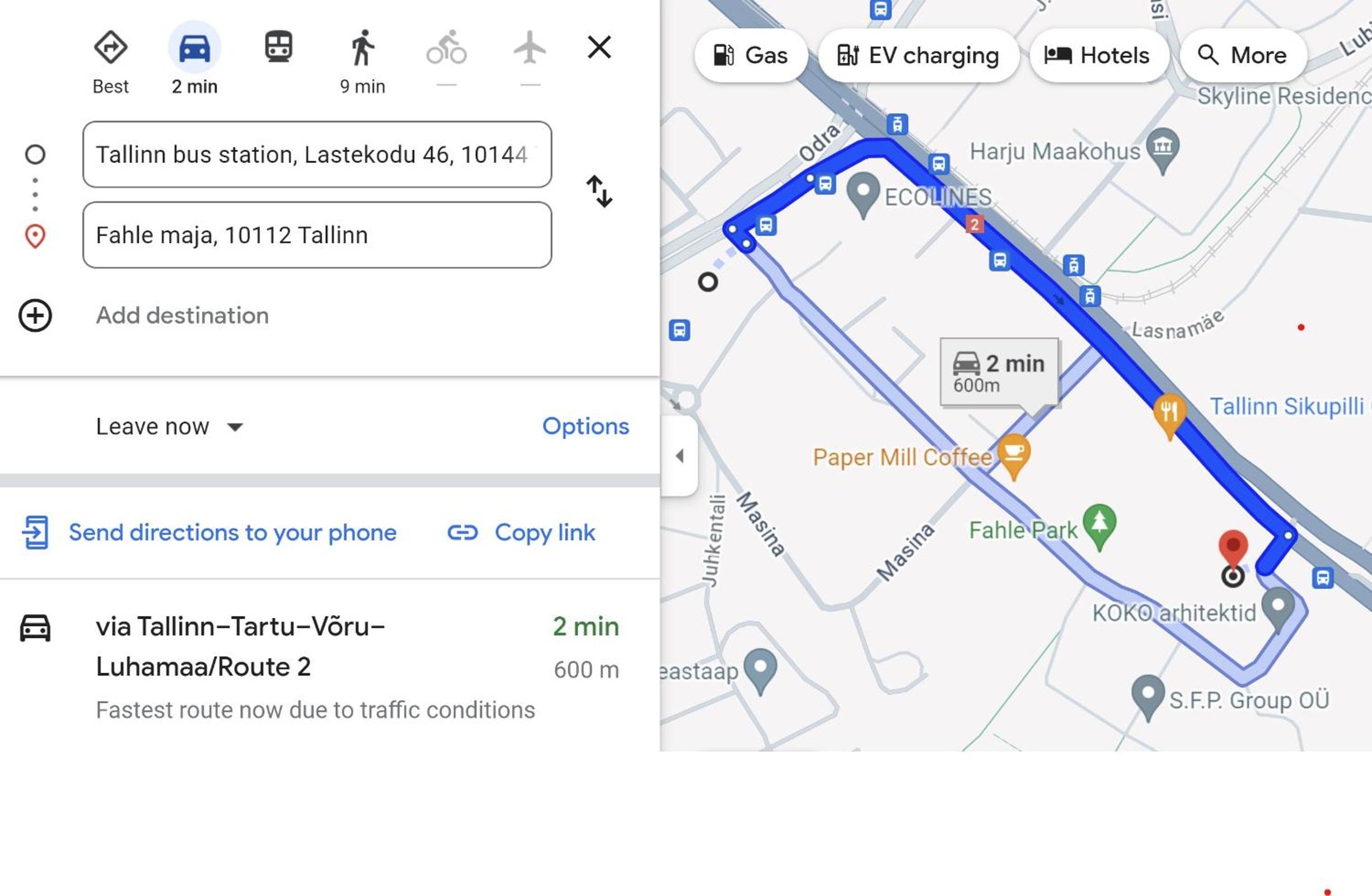Switch to transit train mode
Image resolution: width=1372 pixels, height=896 pixels.
(278, 47)
